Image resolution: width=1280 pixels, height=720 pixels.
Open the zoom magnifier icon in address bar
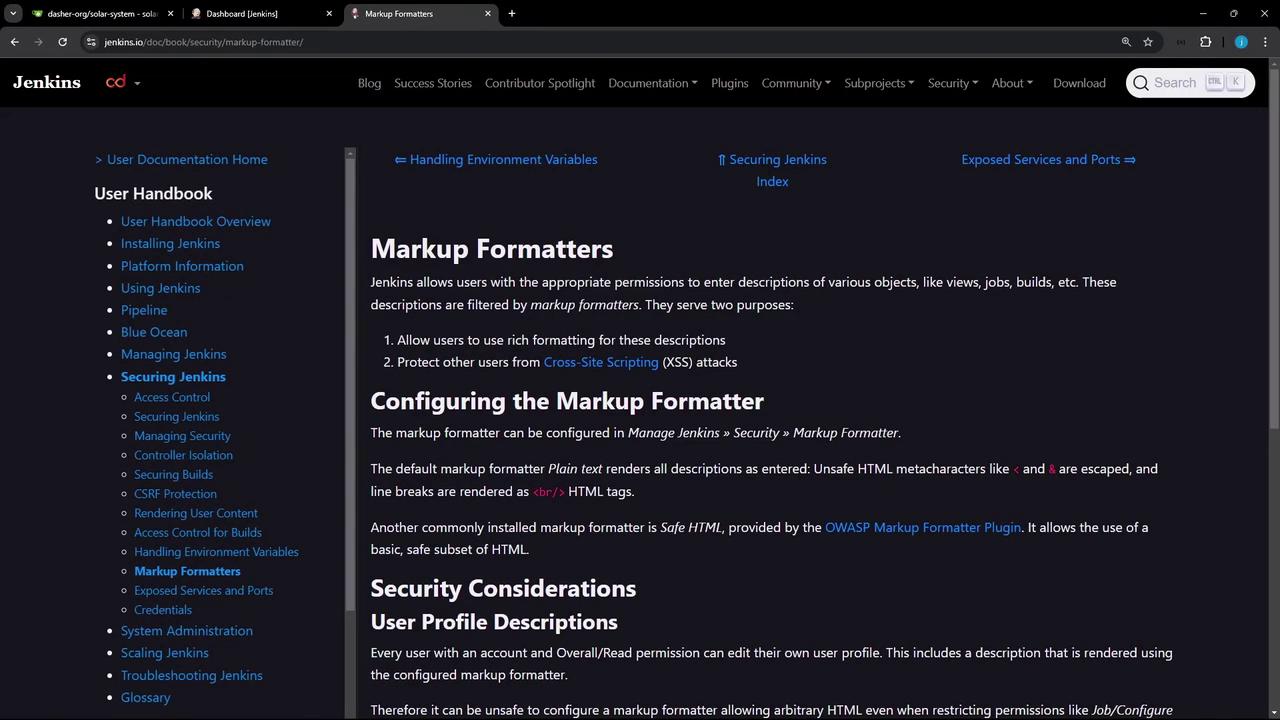click(x=1126, y=42)
